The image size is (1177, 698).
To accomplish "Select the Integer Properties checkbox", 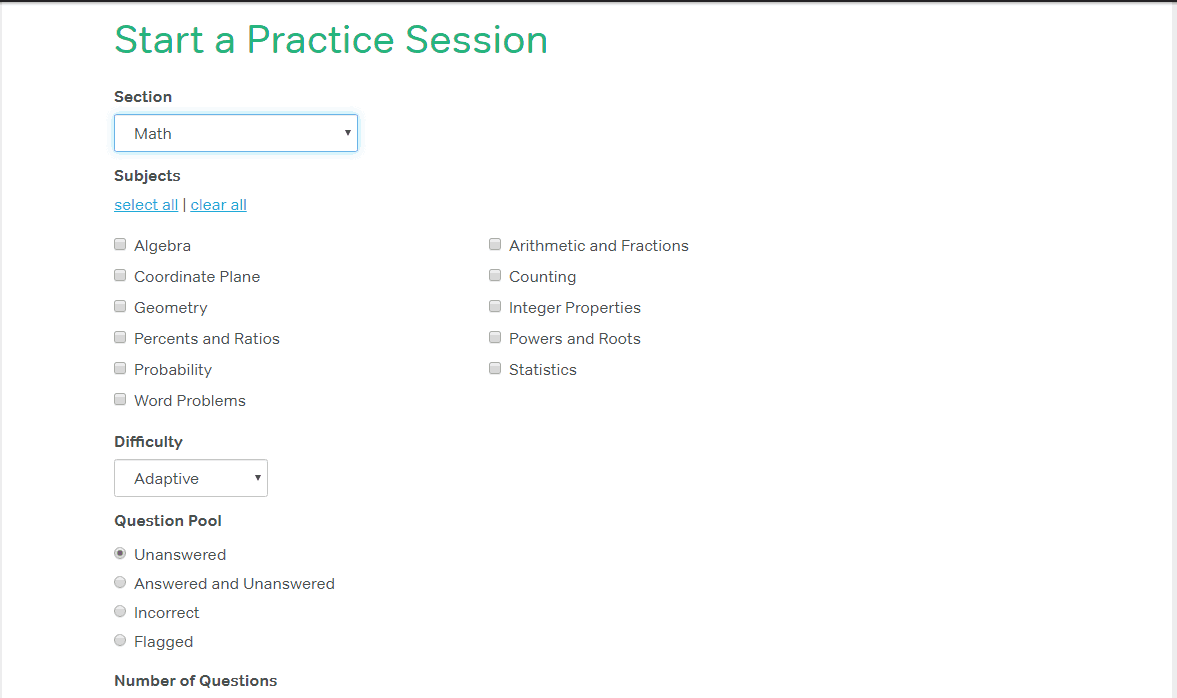I will click(x=495, y=306).
